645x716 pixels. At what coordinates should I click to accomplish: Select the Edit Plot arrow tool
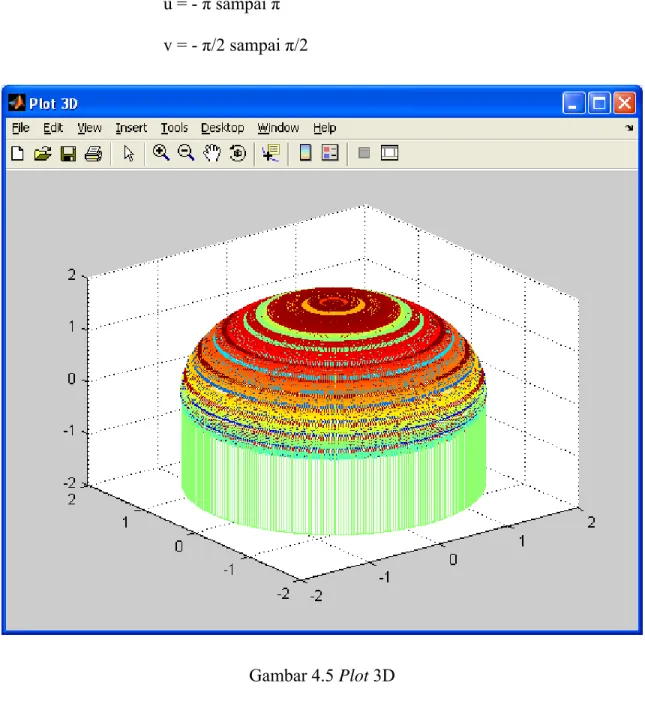[x=129, y=153]
